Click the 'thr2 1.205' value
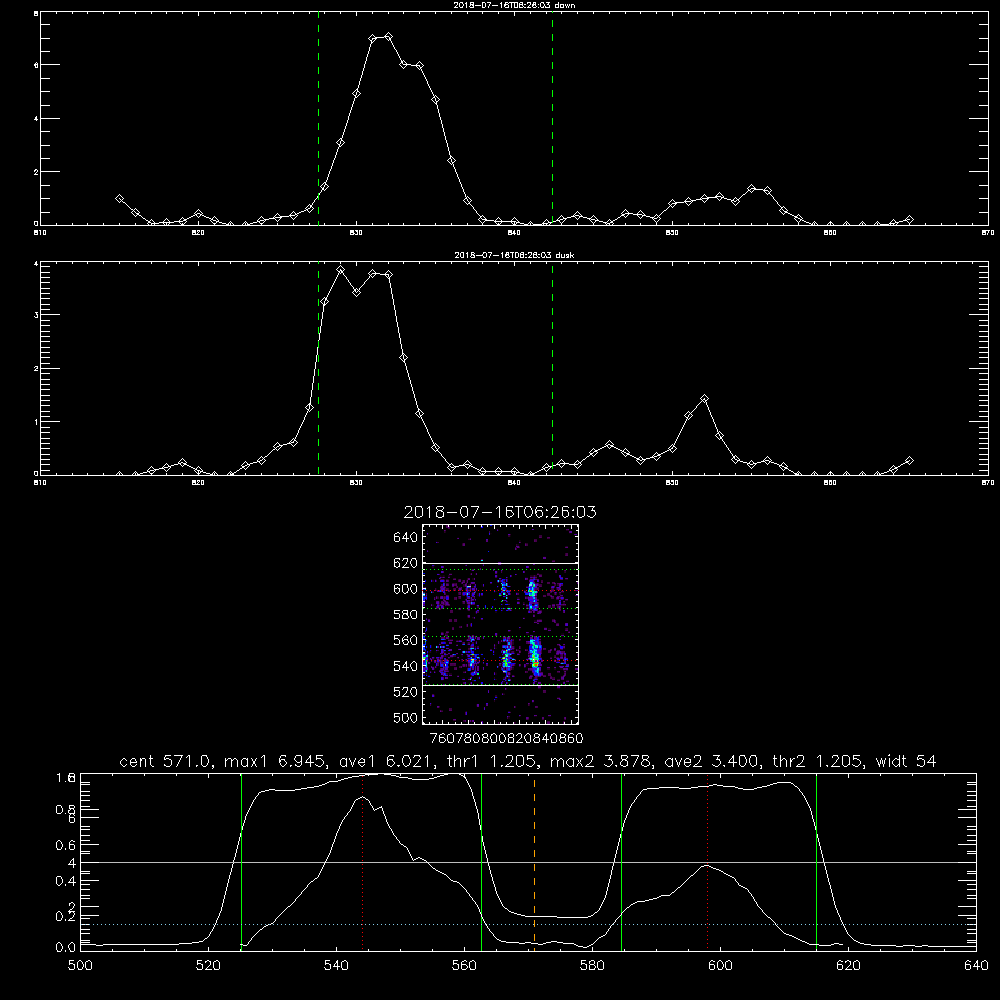The image size is (1000, 1000). coord(818,761)
